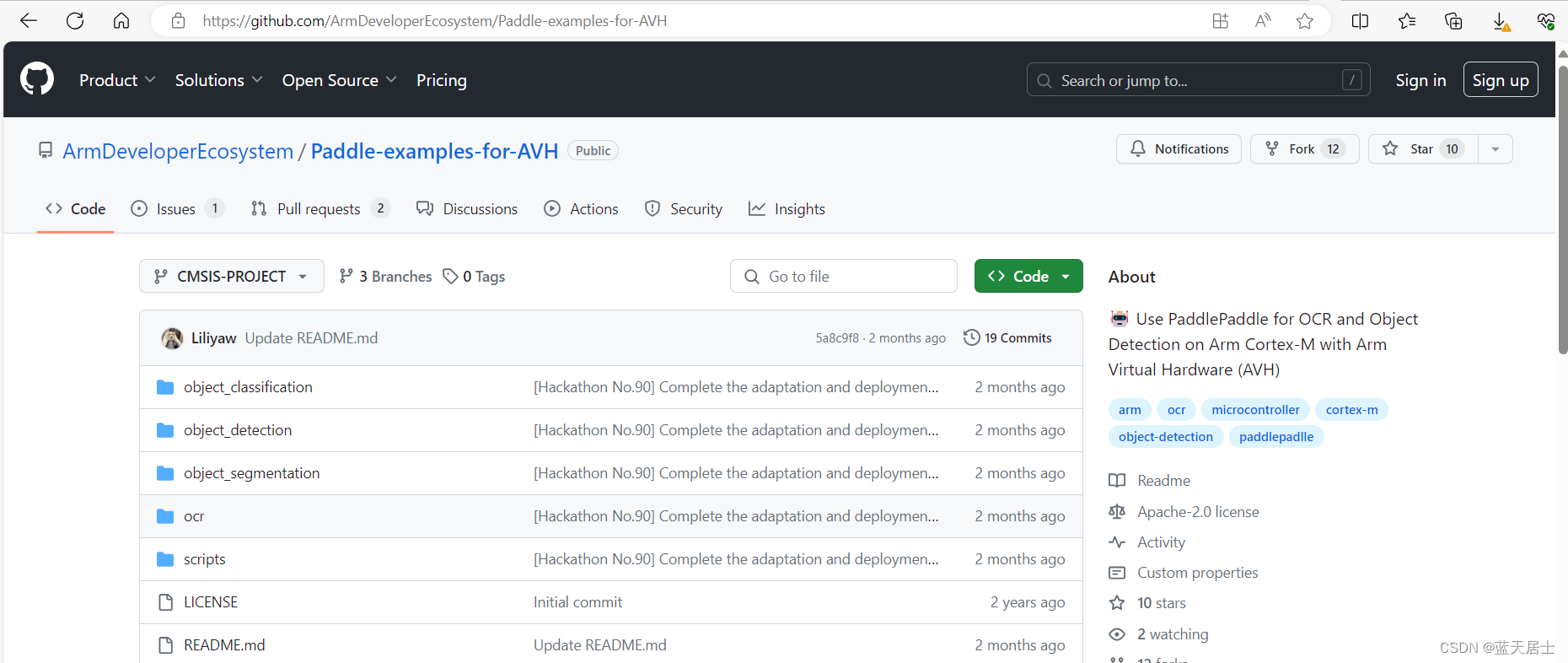The height and width of the screenshot is (663, 1568).
Task: Open browser split screen icon
Action: click(1360, 21)
